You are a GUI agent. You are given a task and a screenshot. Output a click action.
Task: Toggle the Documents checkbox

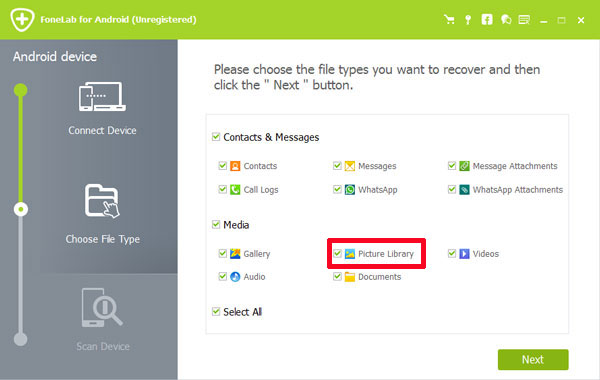[337, 276]
